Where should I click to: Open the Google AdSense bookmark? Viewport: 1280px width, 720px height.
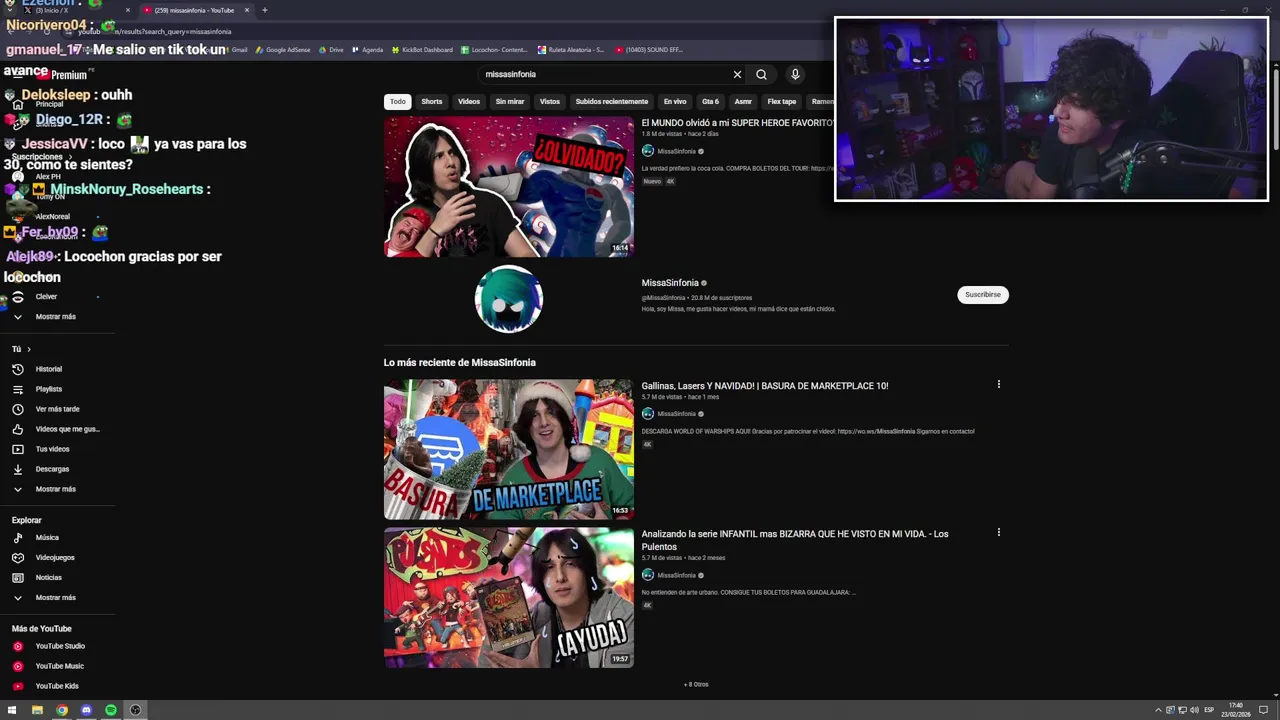pos(283,50)
